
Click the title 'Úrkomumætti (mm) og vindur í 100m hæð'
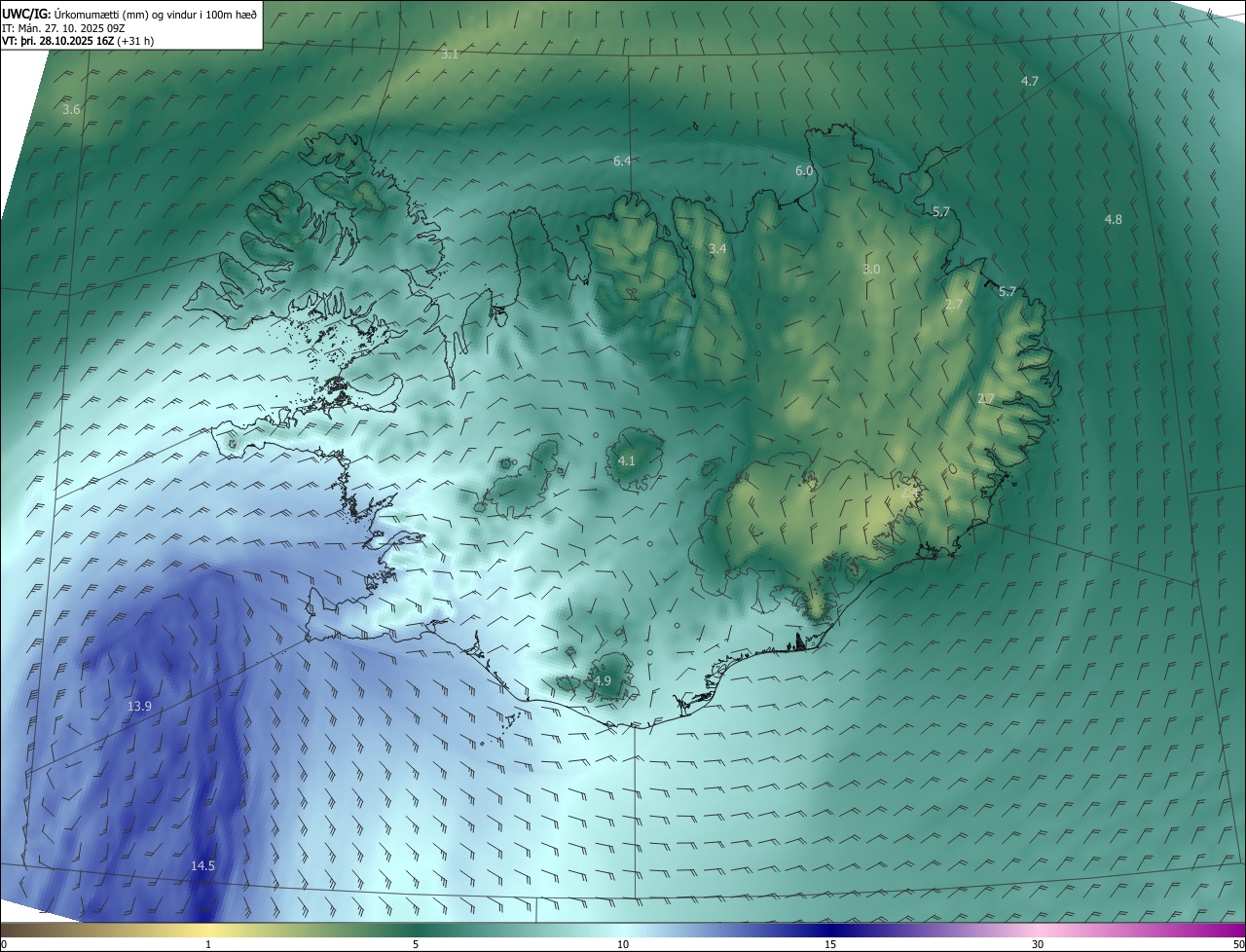156,14
